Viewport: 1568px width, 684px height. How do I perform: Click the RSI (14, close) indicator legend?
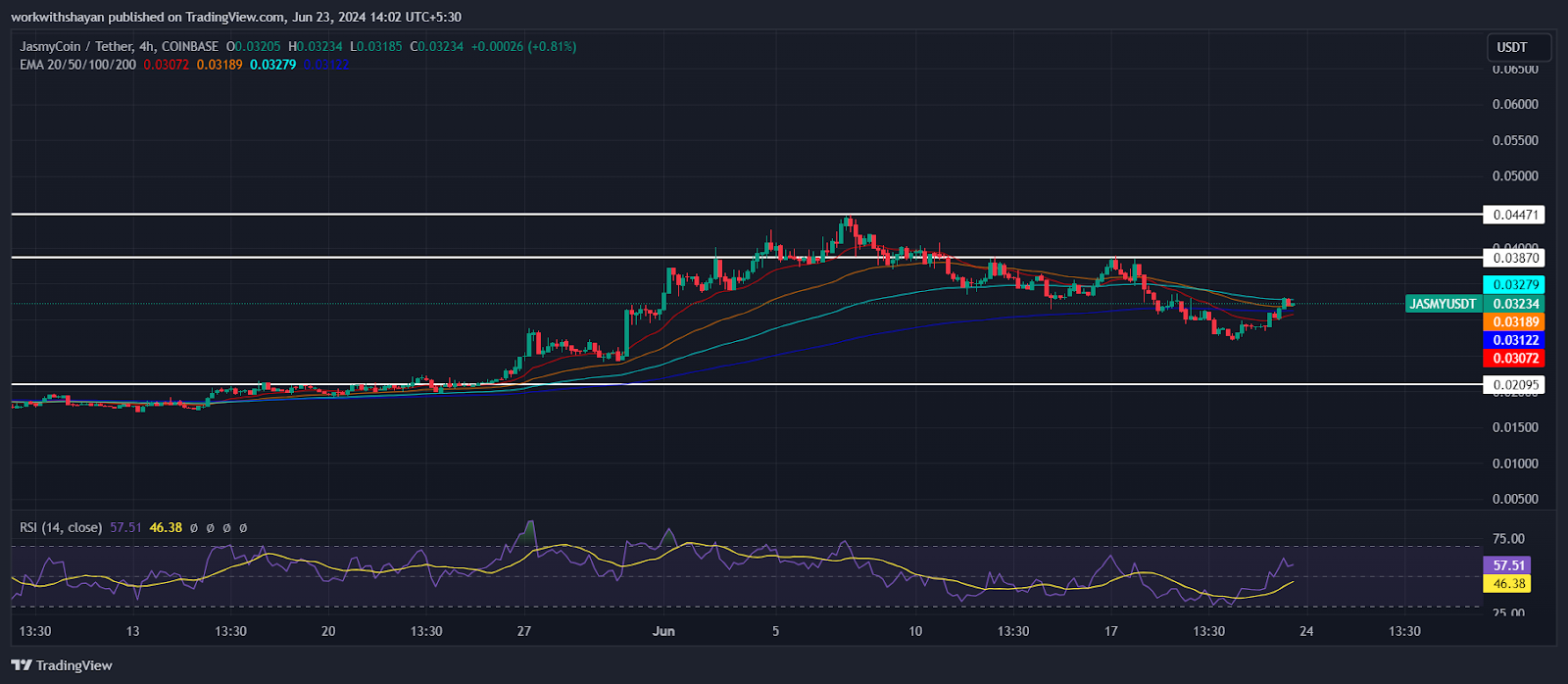pyautogui.click(x=61, y=527)
